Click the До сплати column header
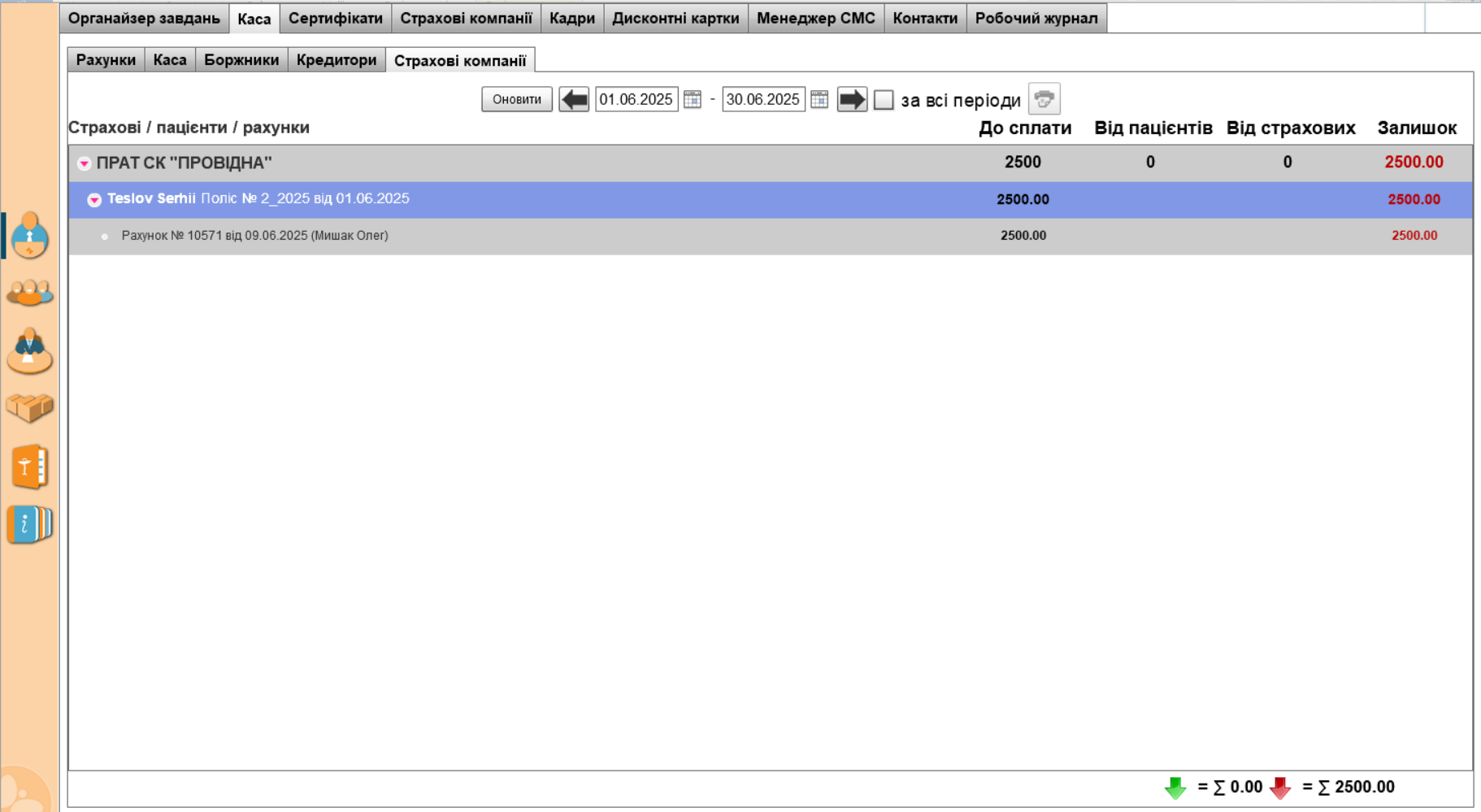 click(1025, 128)
